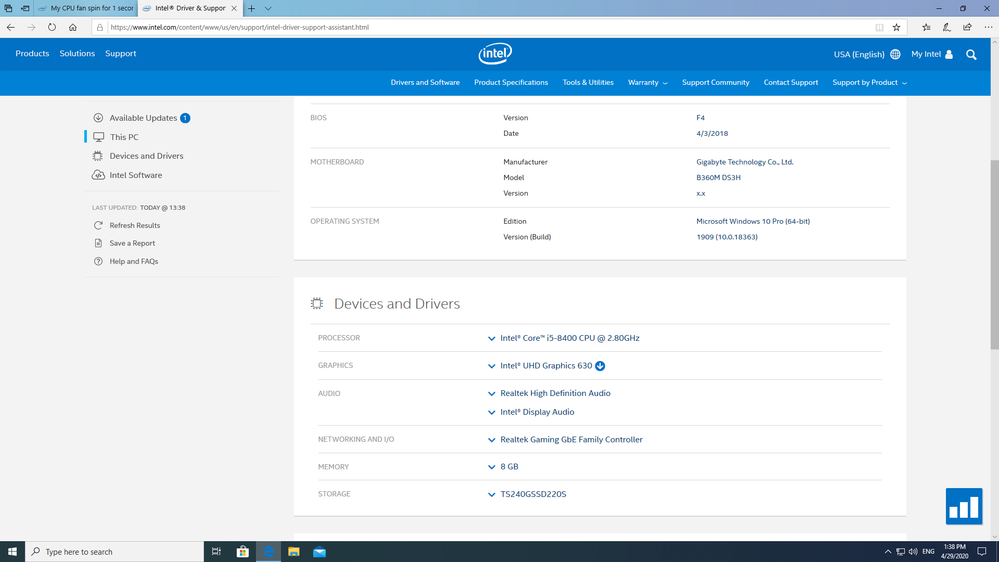Expand the Intel Core i5-8400 processor row
Image resolution: width=999 pixels, height=562 pixels.
point(491,338)
